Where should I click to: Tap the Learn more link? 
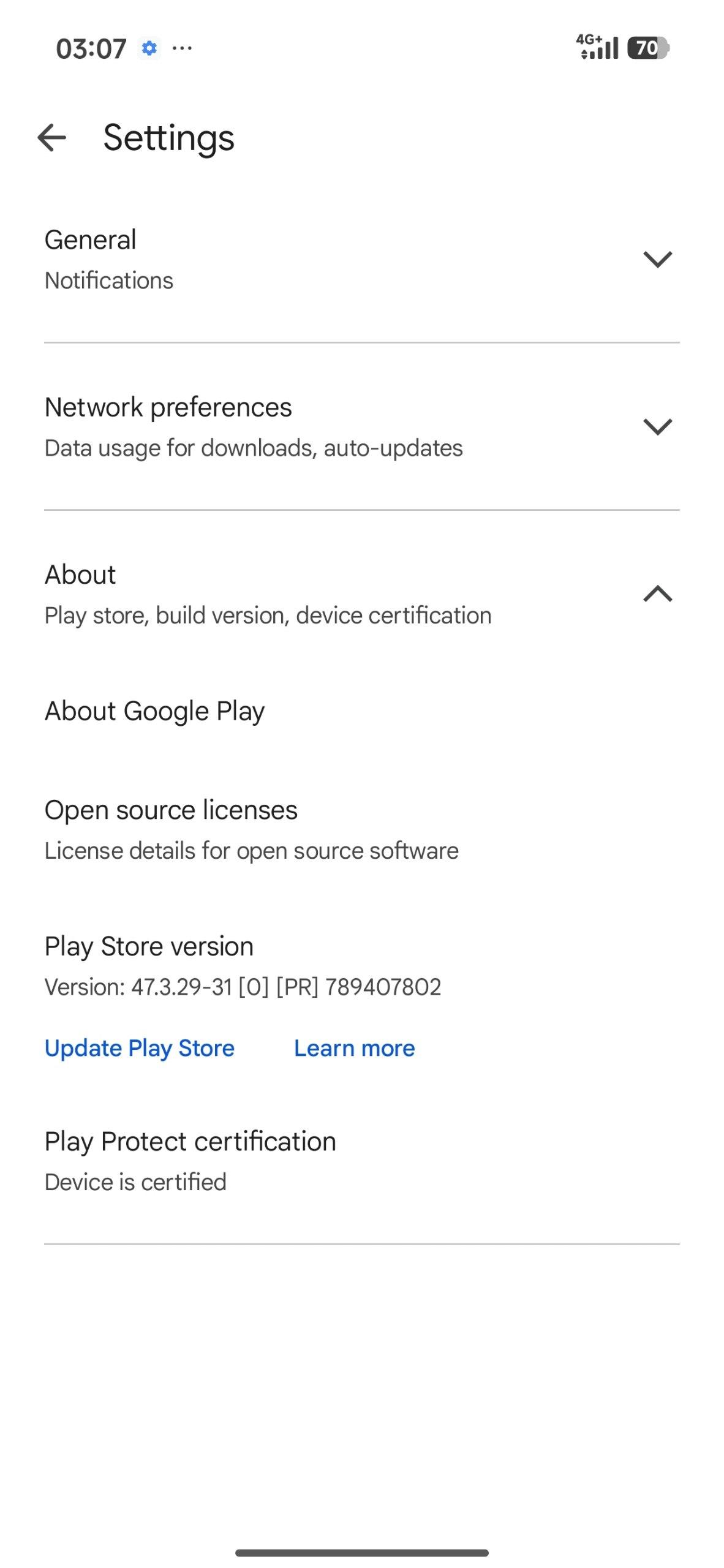[354, 1048]
